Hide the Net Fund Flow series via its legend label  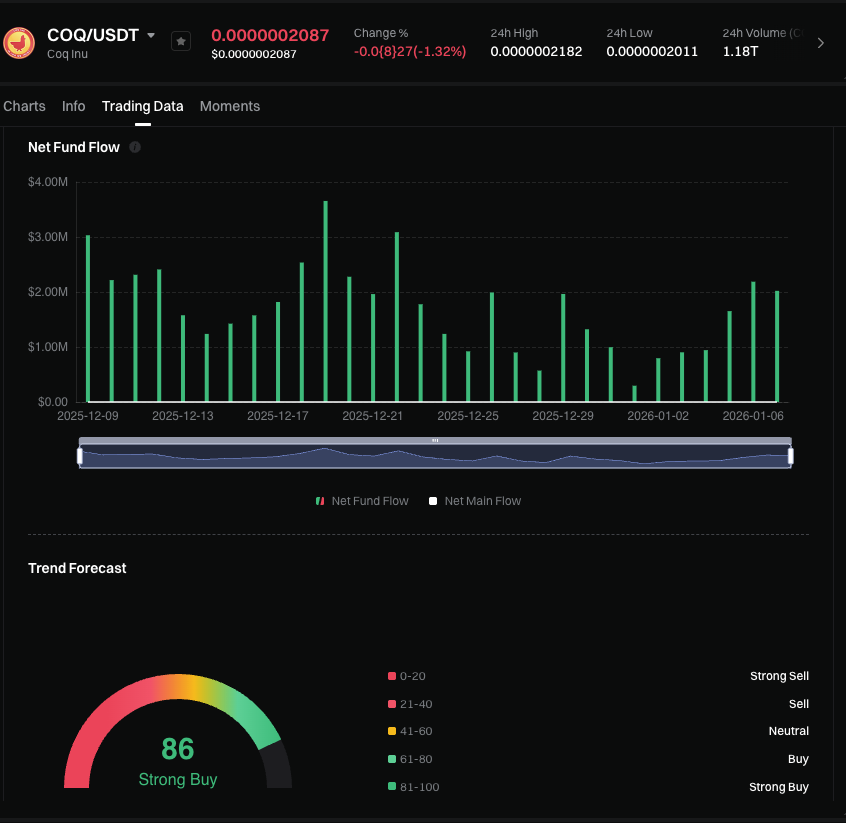coord(370,500)
